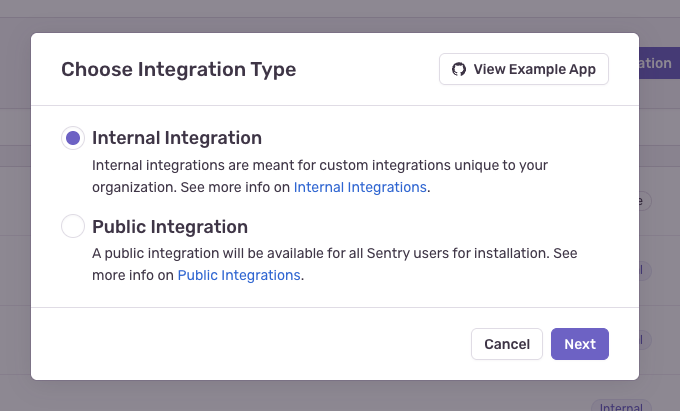The height and width of the screenshot is (411, 680).
Task: Open the Internal Integrations documentation link
Action: tap(360, 187)
